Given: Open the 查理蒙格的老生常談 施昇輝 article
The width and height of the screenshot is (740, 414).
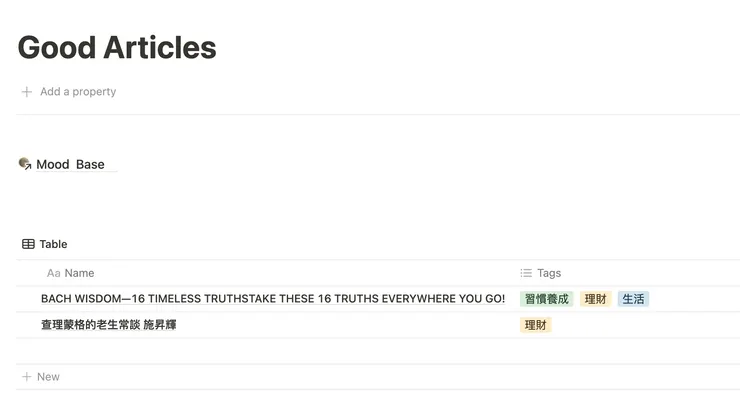Looking at the screenshot, I should point(108,325).
